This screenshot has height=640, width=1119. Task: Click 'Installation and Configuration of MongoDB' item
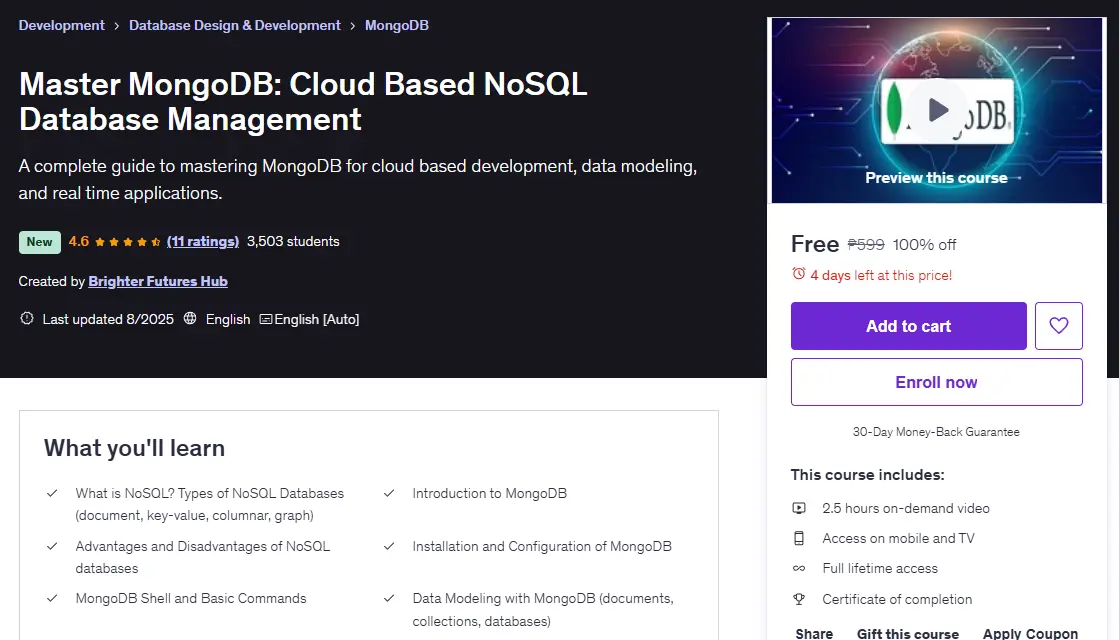[542, 546]
